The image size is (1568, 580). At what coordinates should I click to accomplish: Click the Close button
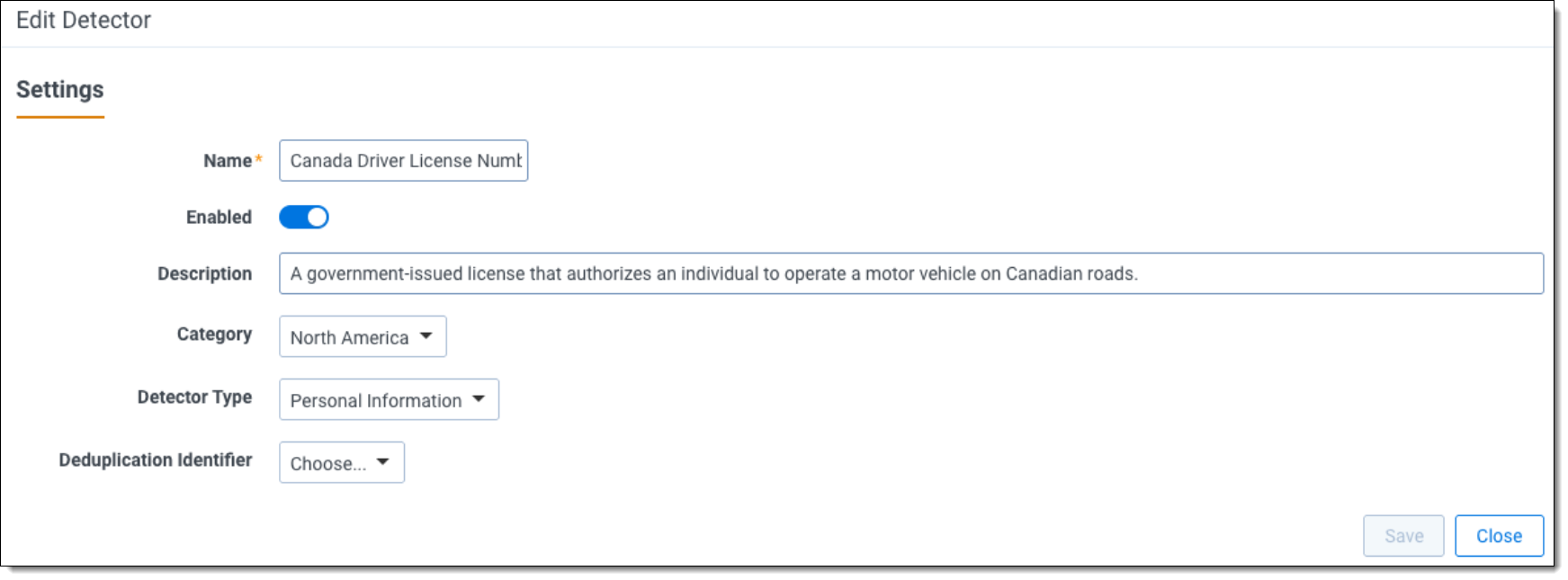tap(1499, 536)
